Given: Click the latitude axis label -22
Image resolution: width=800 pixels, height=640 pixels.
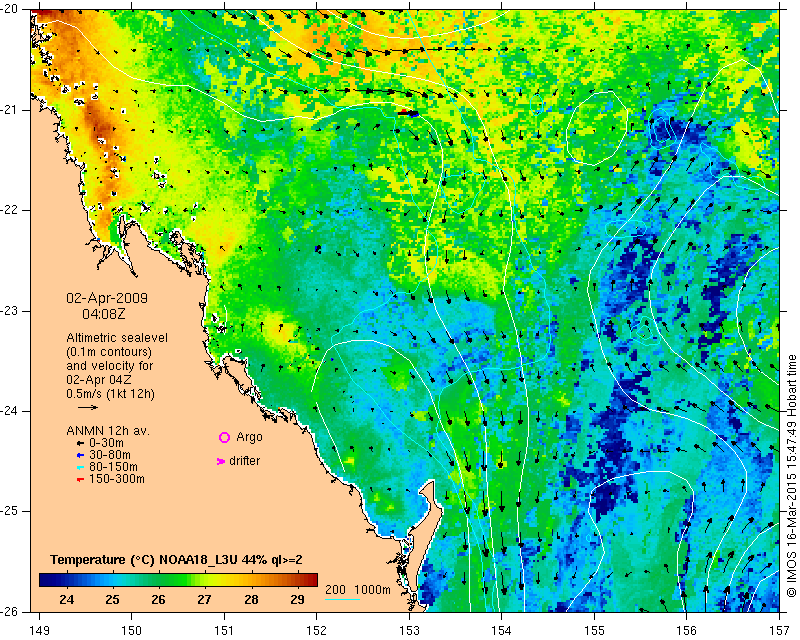Looking at the screenshot, I should tap(8, 210).
